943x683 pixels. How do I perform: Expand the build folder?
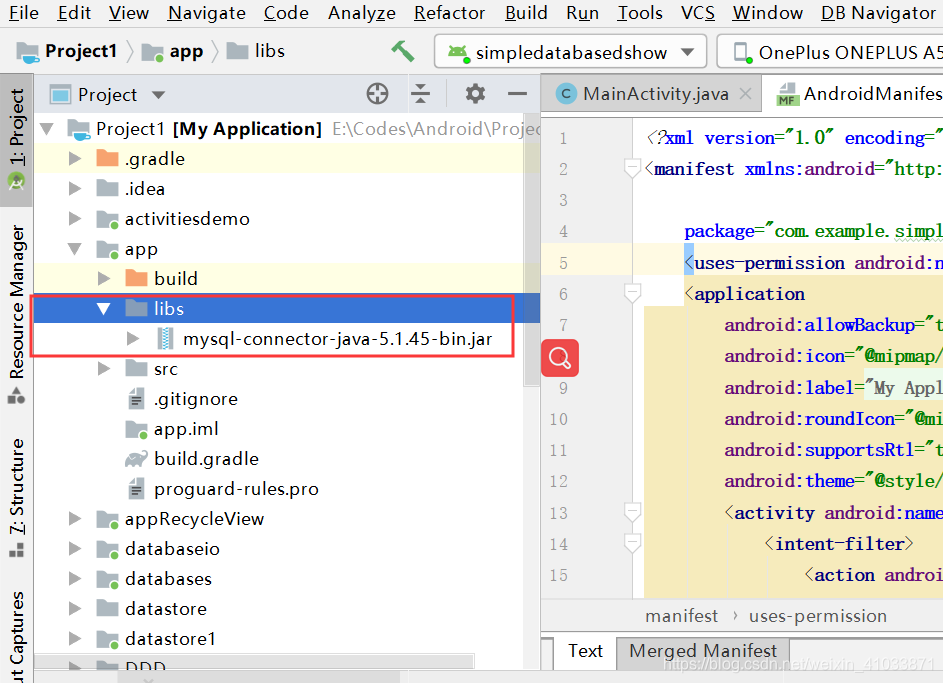pyautogui.click(x=103, y=278)
